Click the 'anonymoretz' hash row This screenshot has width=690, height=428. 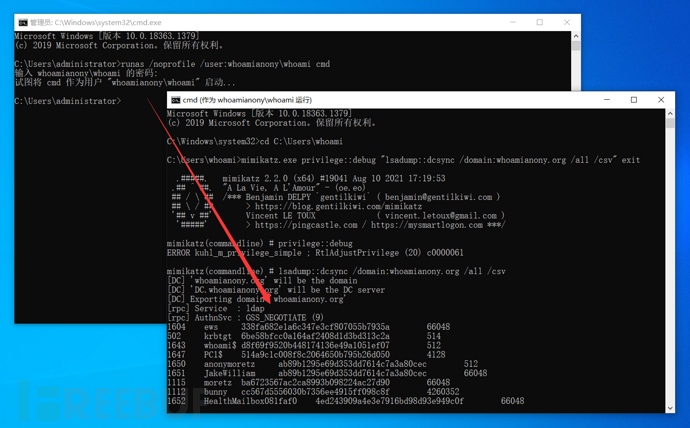323,364
